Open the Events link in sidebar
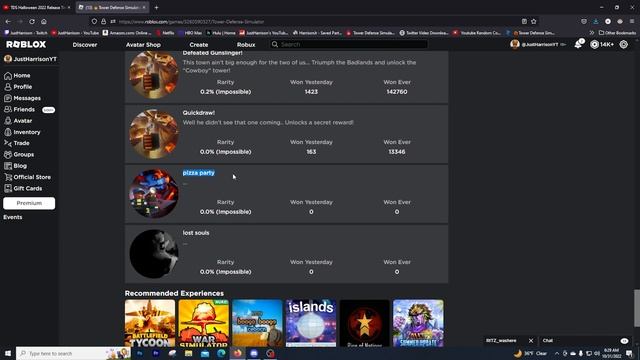The image size is (640, 360). pyautogui.click(x=13, y=217)
